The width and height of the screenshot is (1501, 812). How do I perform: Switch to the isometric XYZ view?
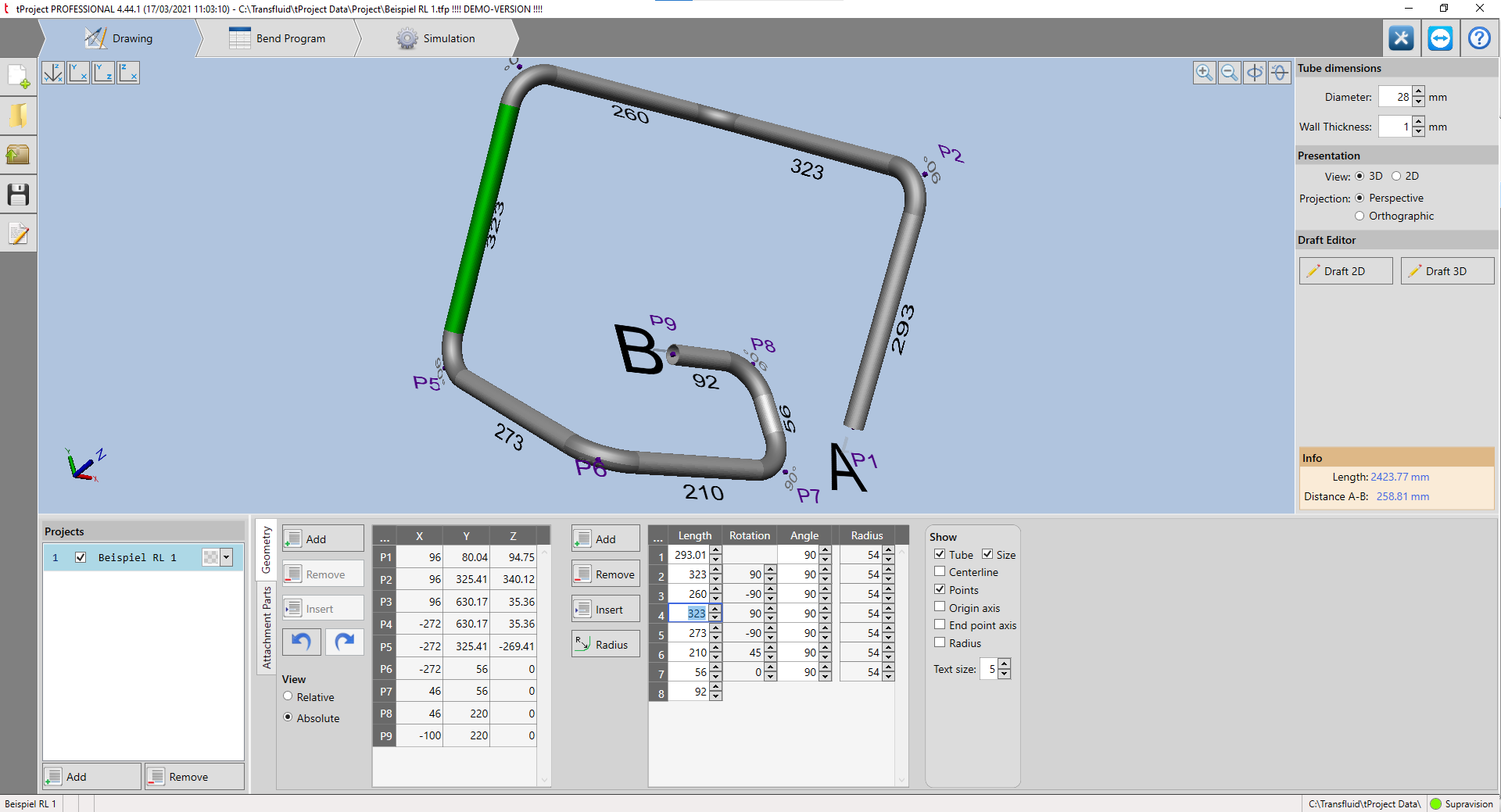[53, 73]
